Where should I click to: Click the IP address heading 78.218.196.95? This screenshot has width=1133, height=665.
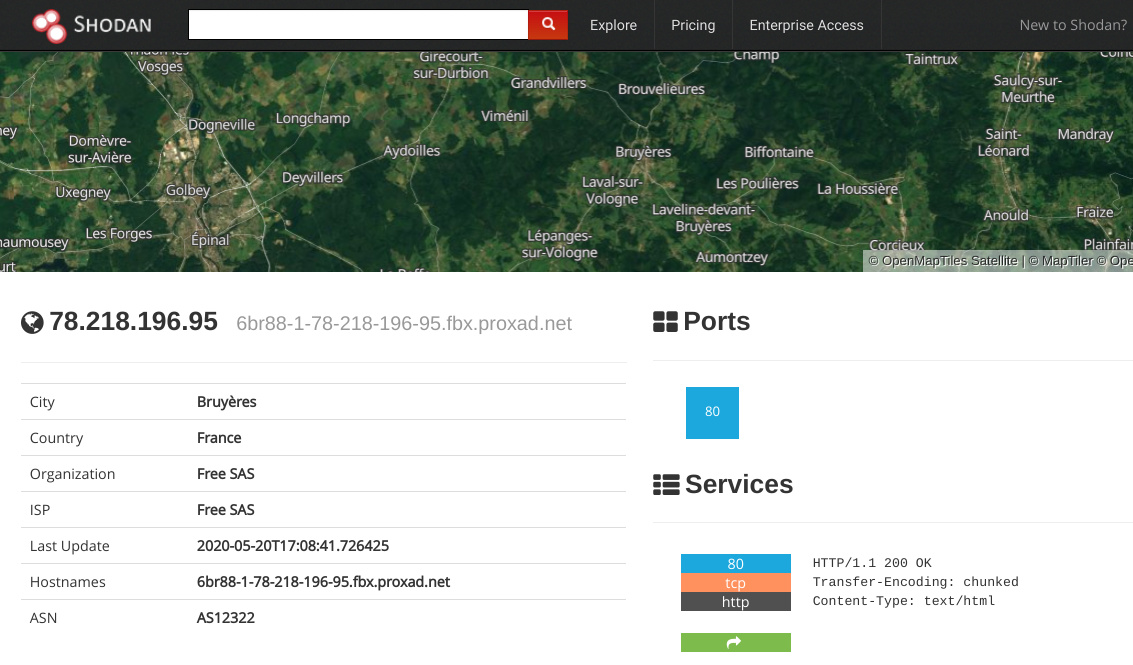[x=134, y=322]
